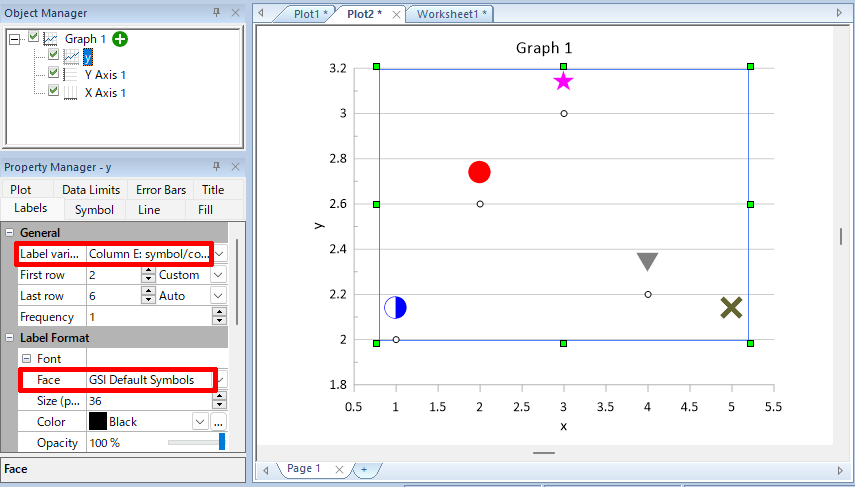Click the pin icon in Property Manager

click(x=216, y=167)
